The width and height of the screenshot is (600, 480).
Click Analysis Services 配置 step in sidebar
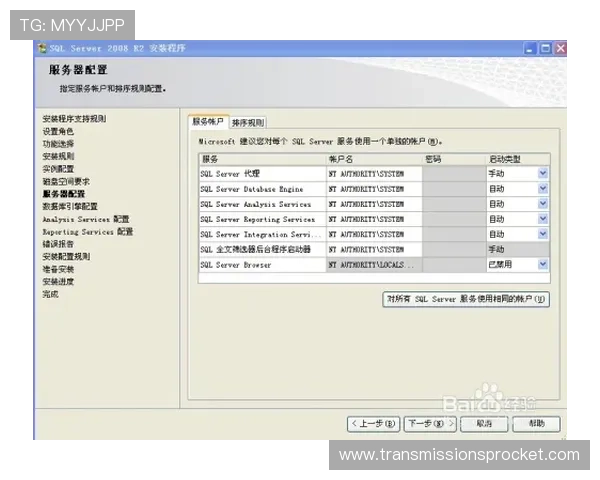click(x=86, y=219)
